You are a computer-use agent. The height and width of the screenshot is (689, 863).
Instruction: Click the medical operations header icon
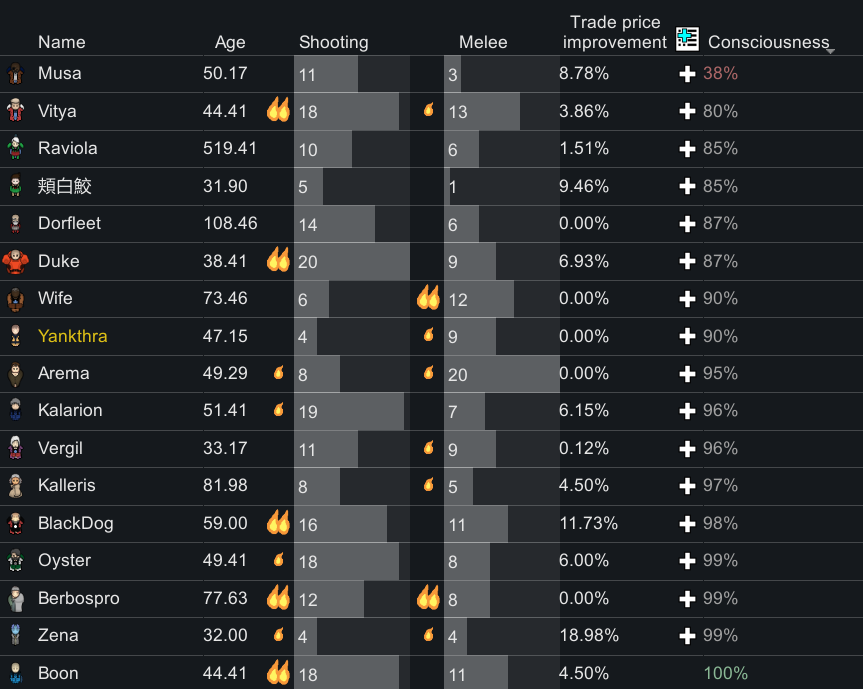point(687,39)
